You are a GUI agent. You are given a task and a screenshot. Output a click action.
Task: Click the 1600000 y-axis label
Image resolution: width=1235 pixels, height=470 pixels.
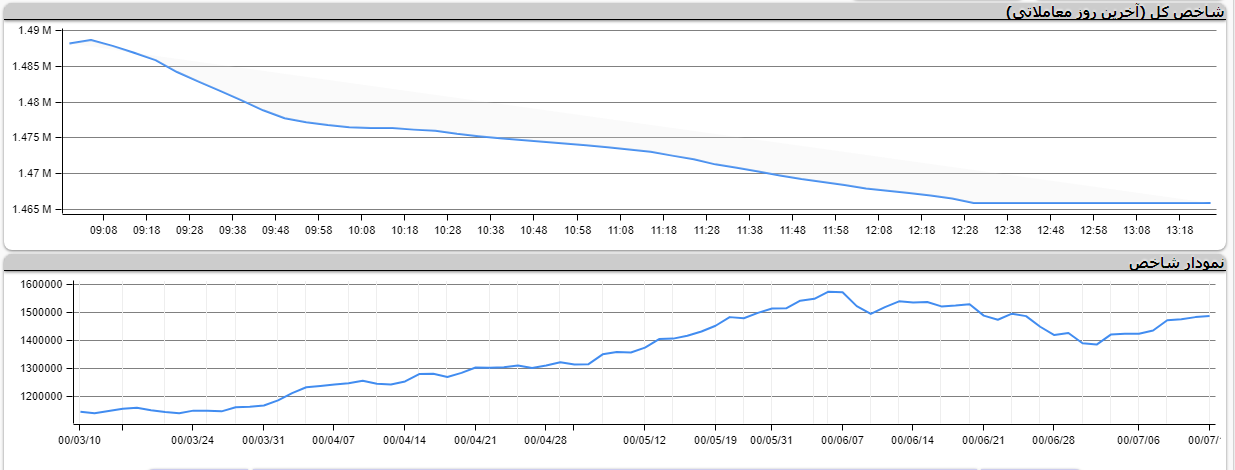click(40, 285)
